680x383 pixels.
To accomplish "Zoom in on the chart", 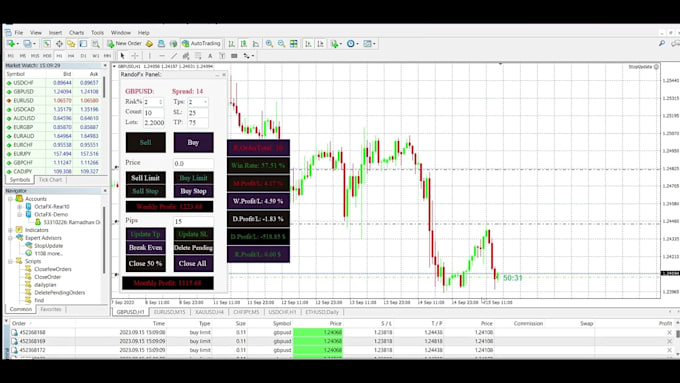I will (x=269, y=44).
